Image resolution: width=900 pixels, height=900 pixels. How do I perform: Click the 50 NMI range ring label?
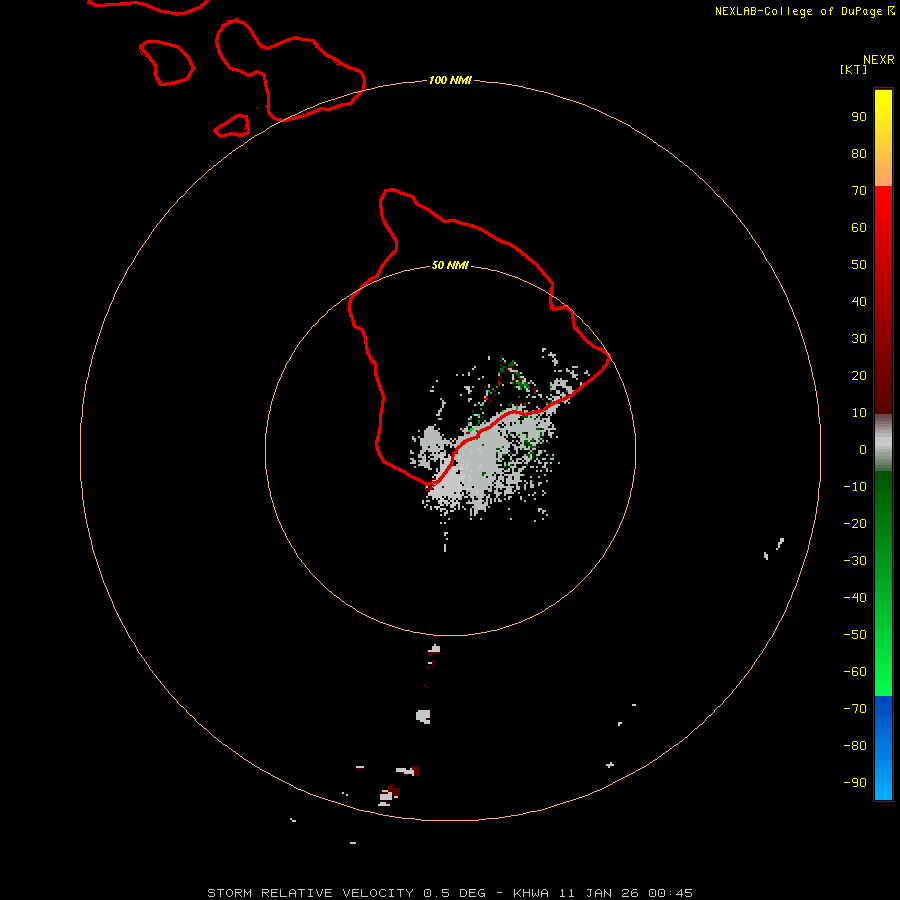point(450,265)
